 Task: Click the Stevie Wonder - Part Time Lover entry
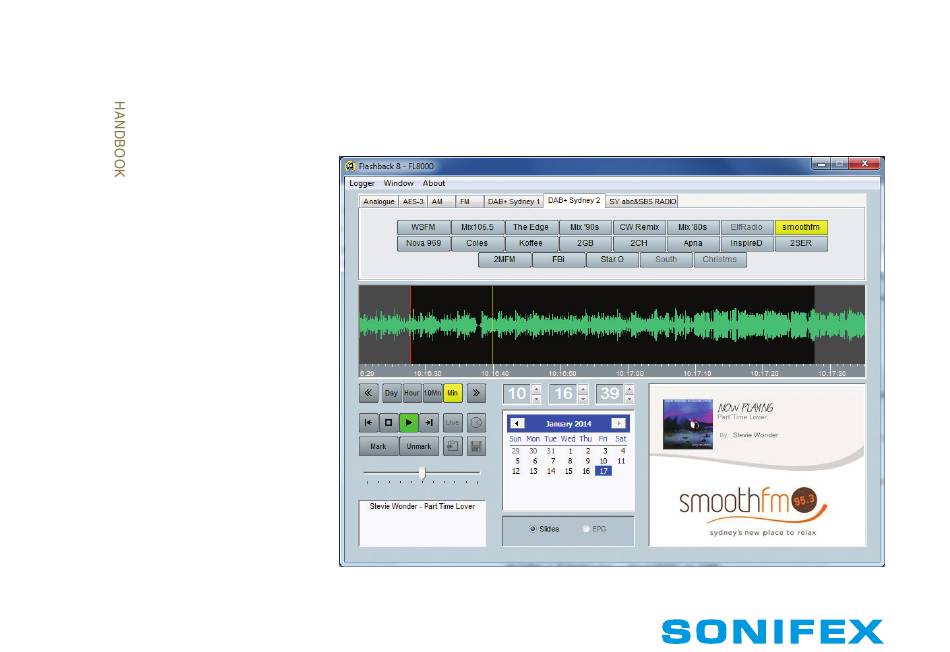click(x=422, y=506)
